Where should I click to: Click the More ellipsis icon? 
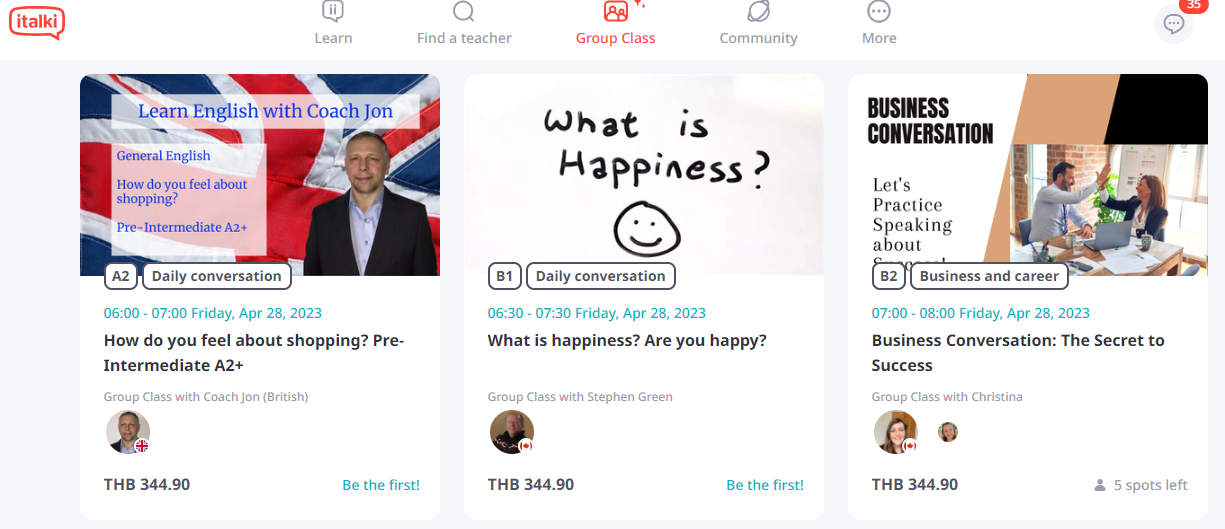879,11
